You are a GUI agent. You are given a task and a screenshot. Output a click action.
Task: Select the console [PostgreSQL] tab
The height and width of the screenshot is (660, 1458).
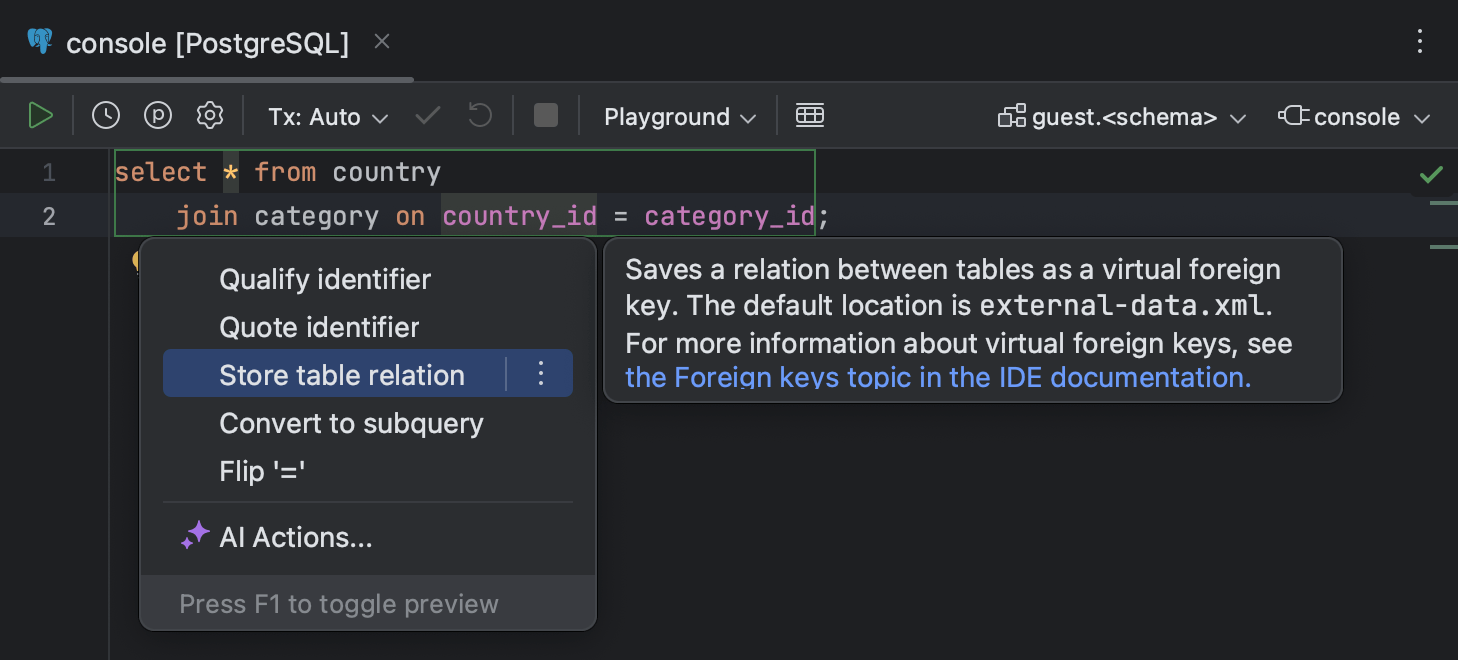205,43
